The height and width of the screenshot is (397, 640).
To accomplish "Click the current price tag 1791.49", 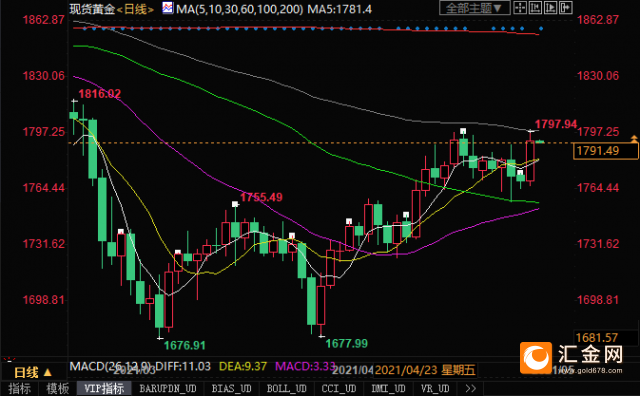I will 606,151.
